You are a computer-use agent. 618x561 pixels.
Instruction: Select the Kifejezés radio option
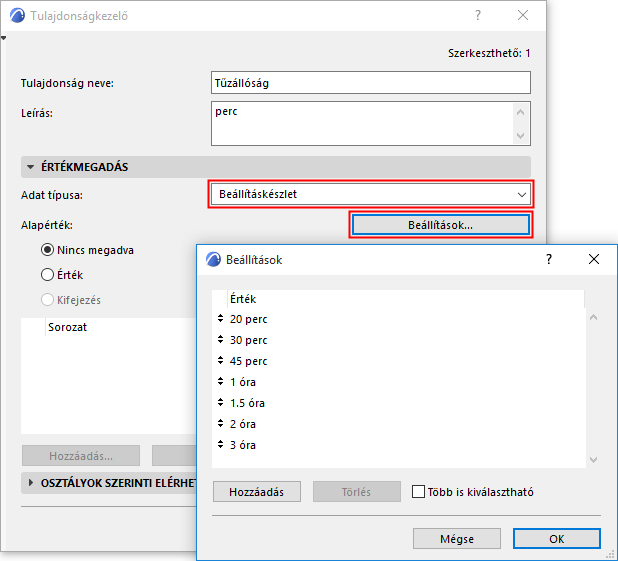(47, 300)
